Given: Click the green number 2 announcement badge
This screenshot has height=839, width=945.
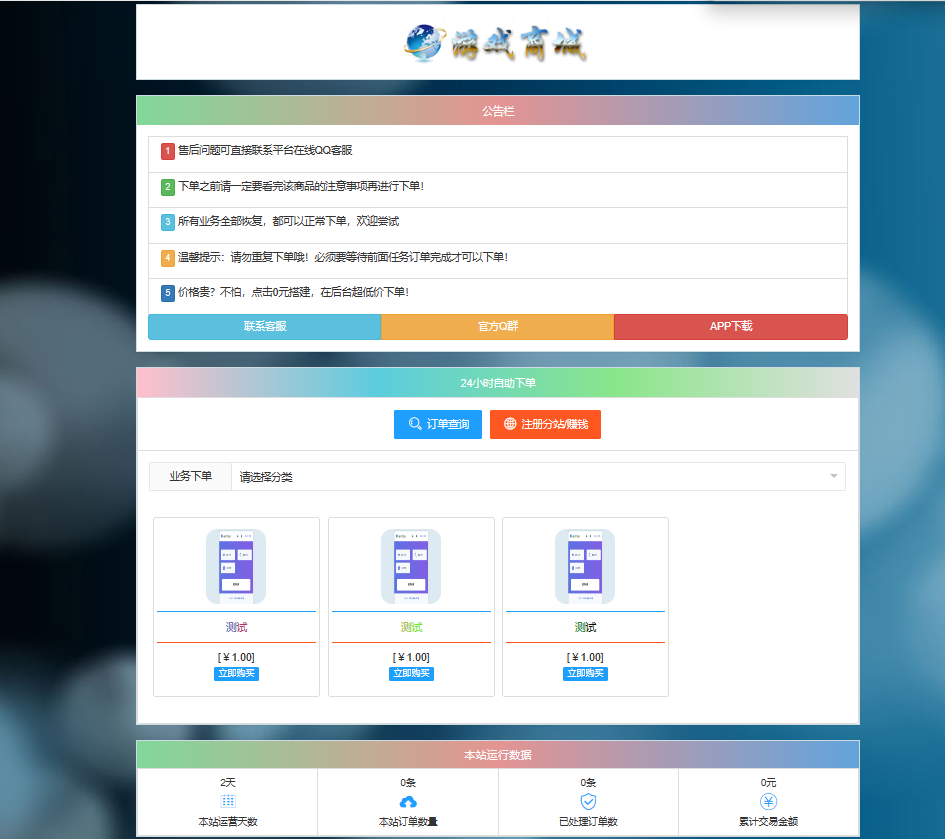Looking at the screenshot, I should (168, 187).
